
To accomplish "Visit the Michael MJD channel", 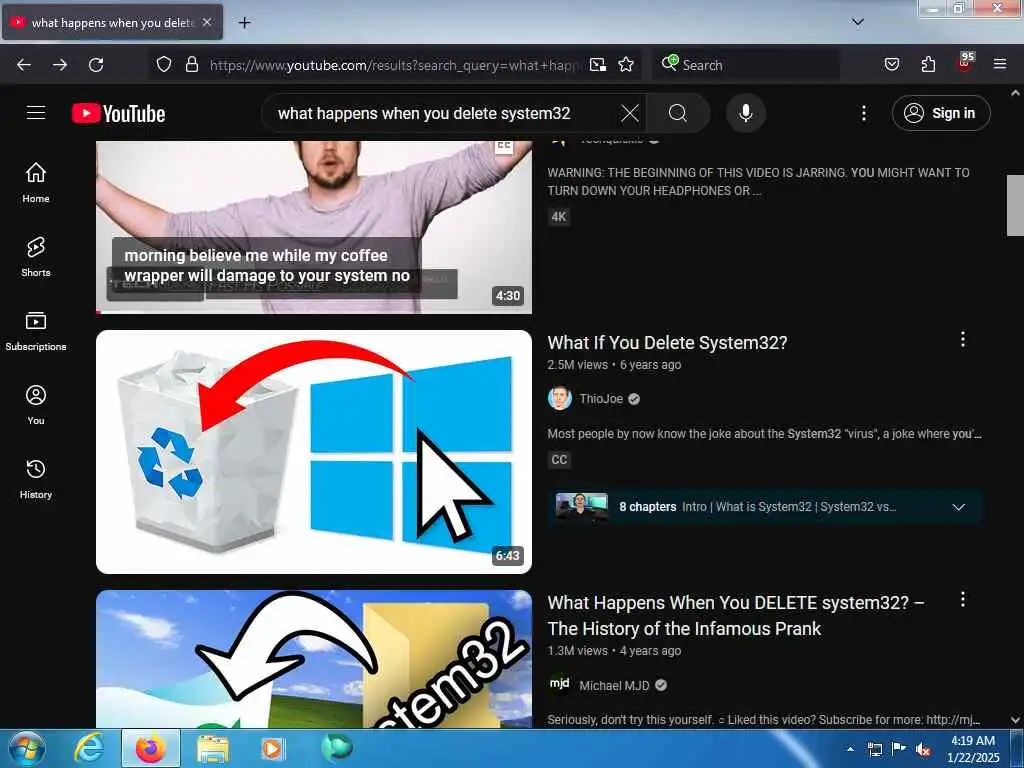I will (x=614, y=686).
